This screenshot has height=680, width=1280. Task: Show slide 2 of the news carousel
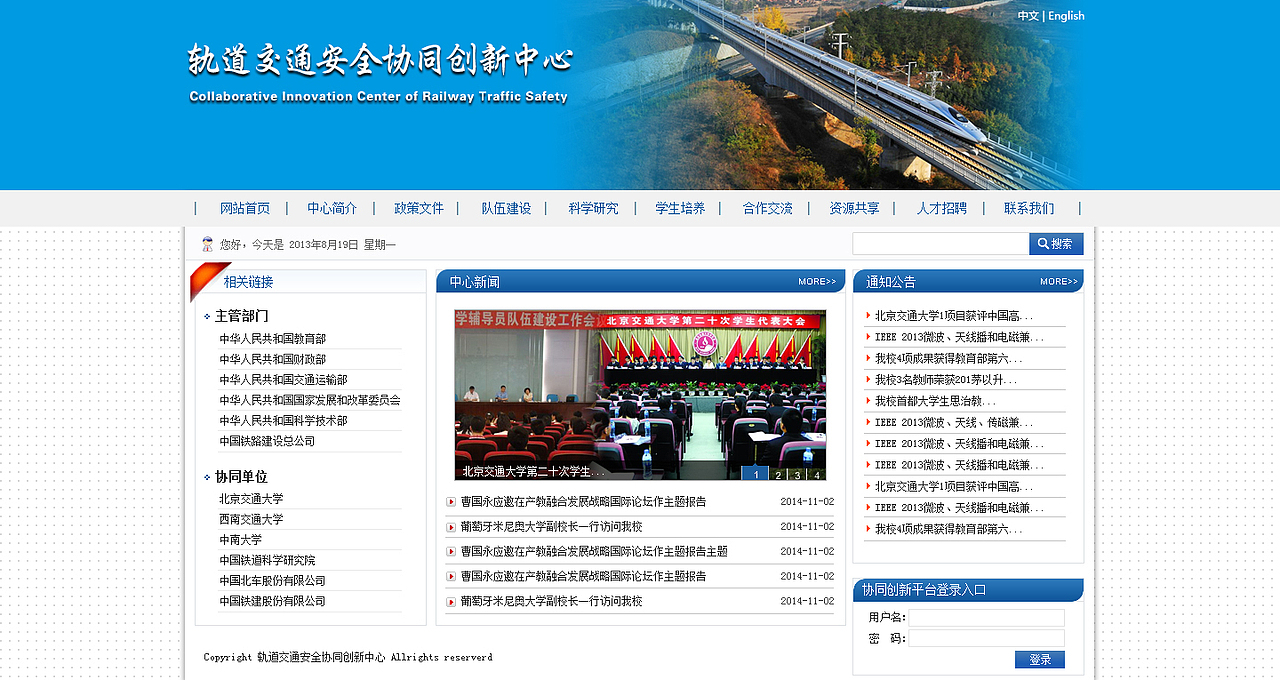tap(778, 475)
